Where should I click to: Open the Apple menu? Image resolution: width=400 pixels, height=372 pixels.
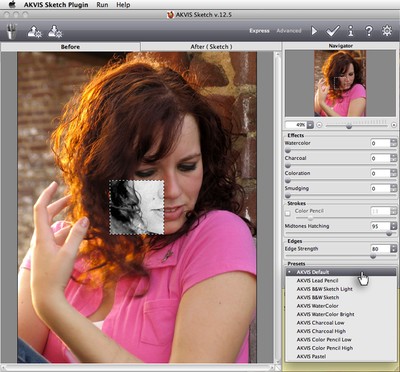12,5
